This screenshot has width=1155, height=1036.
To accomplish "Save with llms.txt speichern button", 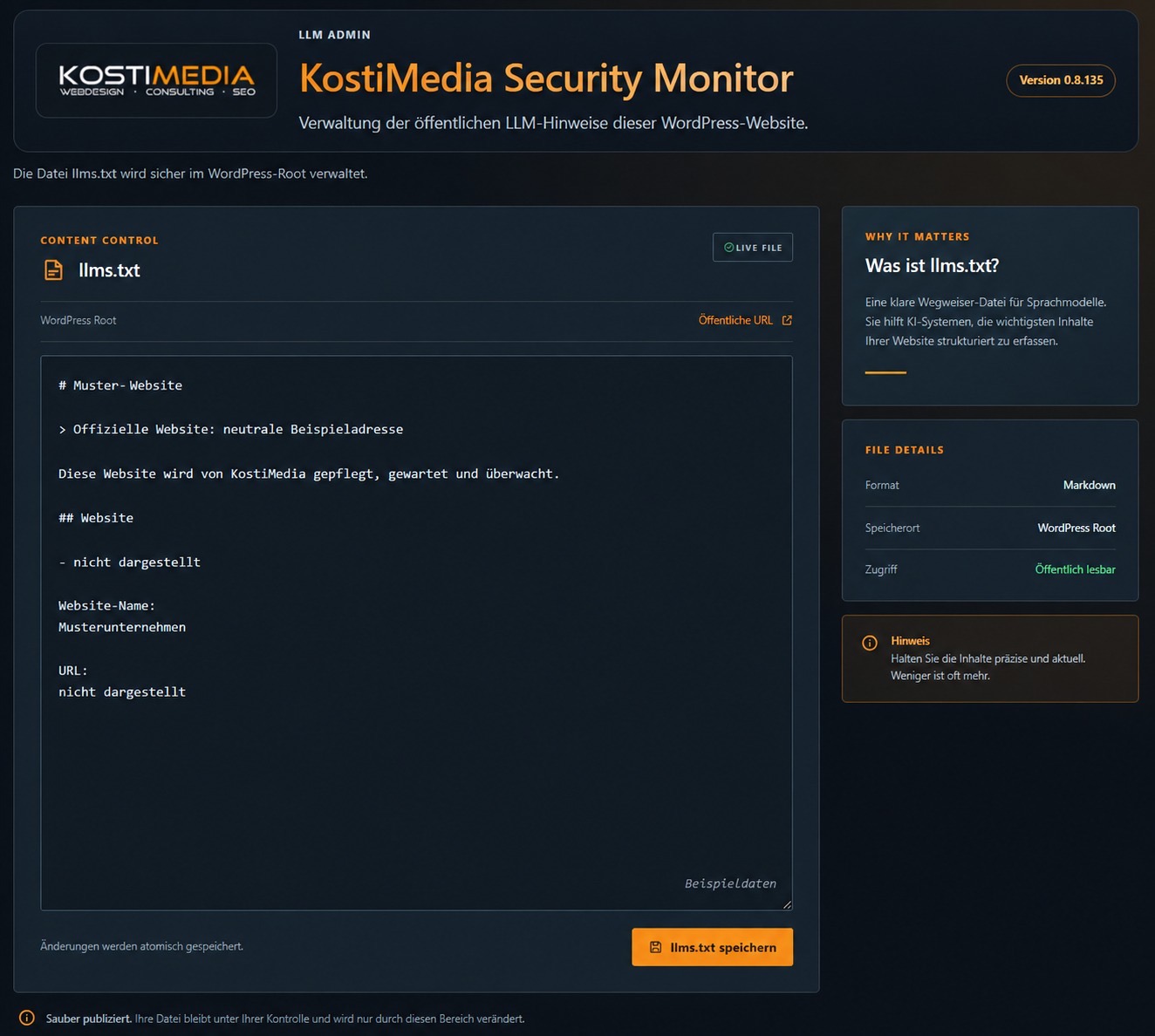I will click(712, 947).
